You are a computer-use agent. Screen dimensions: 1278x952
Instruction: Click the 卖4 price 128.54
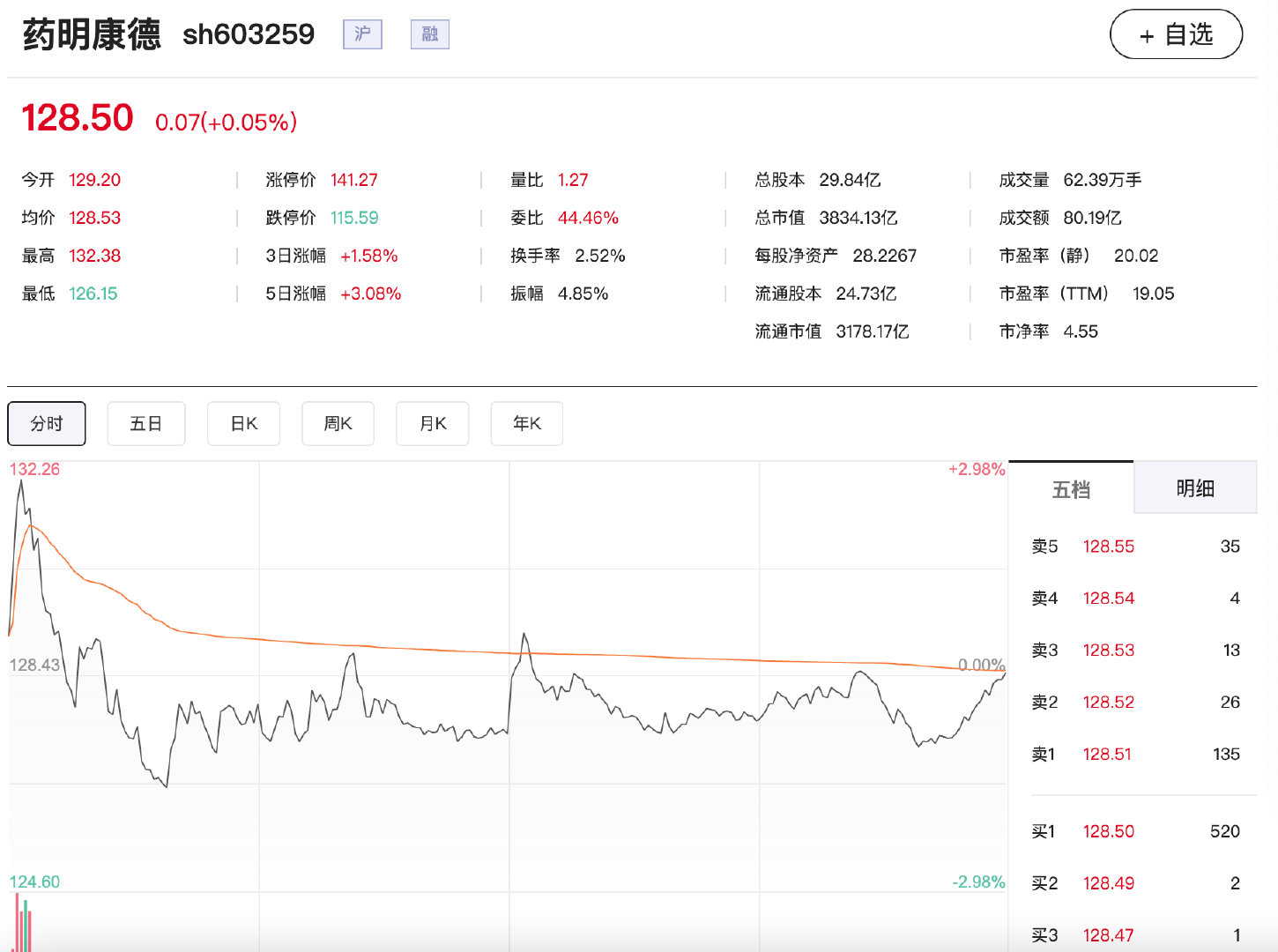point(1109,599)
